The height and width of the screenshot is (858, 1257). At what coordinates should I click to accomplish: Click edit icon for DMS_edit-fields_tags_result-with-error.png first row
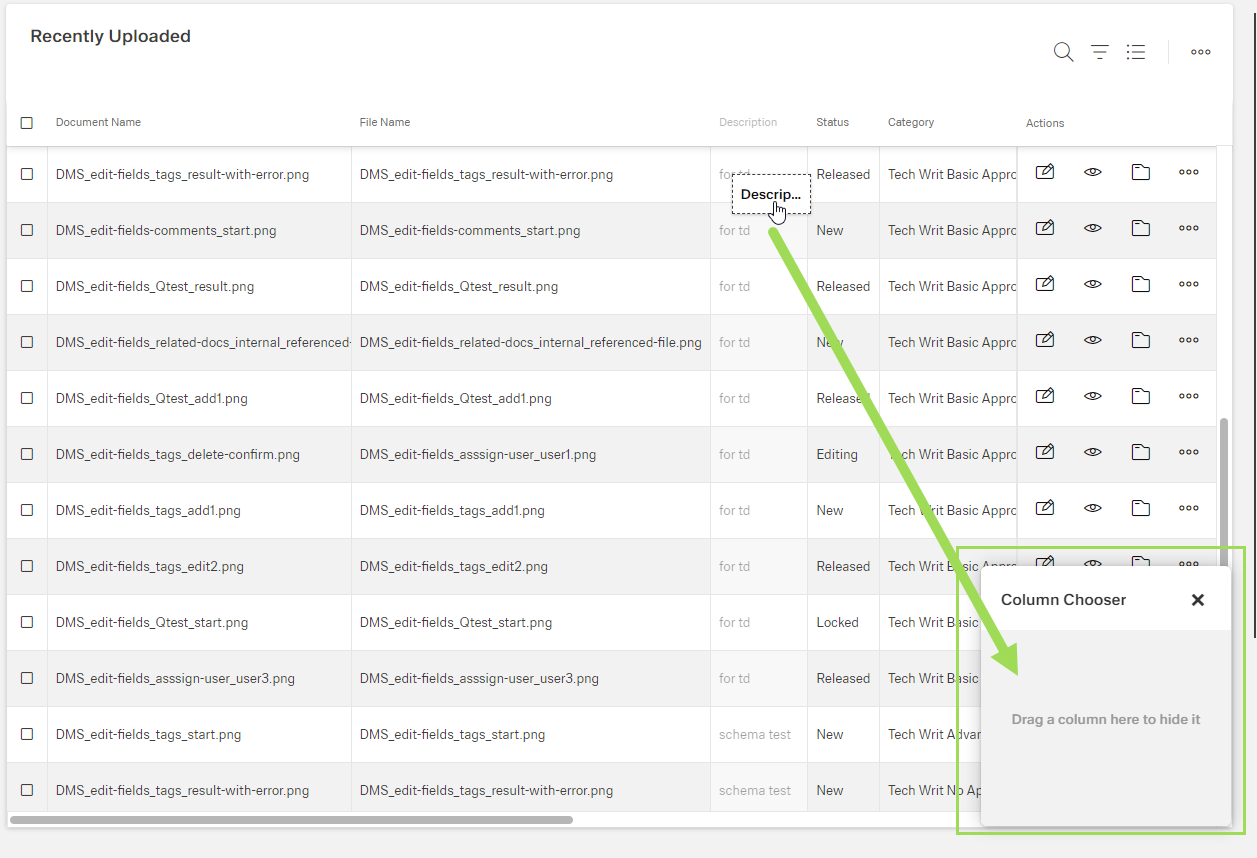point(1045,172)
